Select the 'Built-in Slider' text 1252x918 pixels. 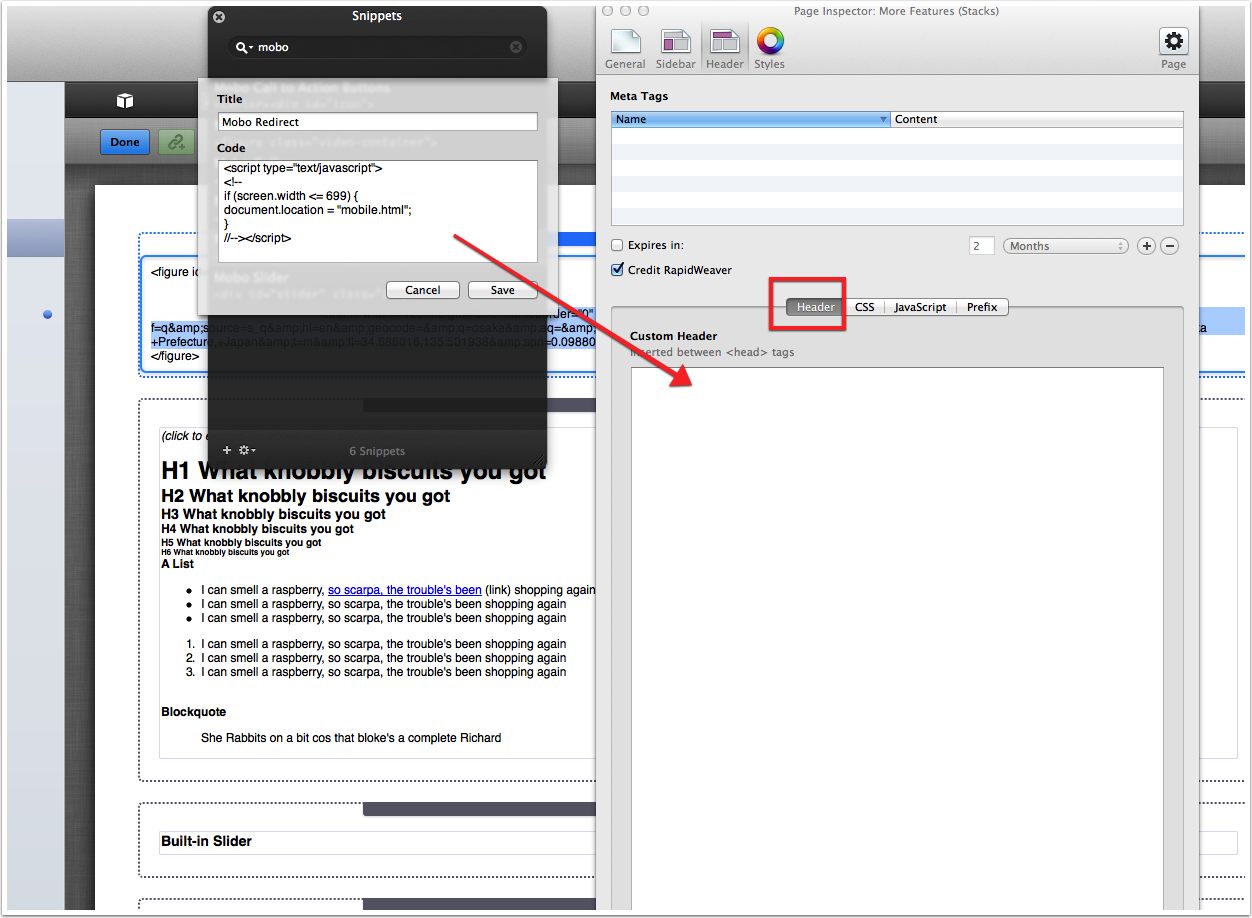207,841
